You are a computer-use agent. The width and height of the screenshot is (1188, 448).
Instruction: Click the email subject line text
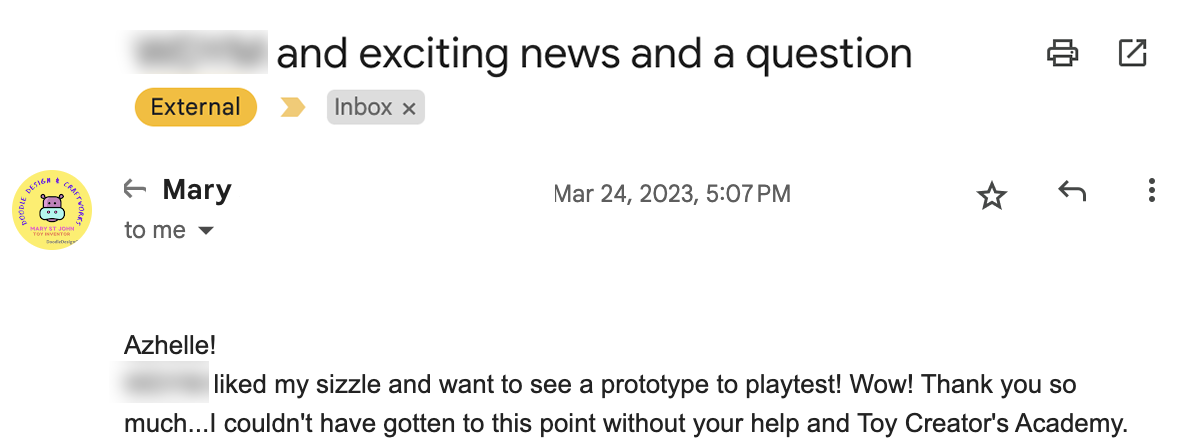tap(594, 53)
